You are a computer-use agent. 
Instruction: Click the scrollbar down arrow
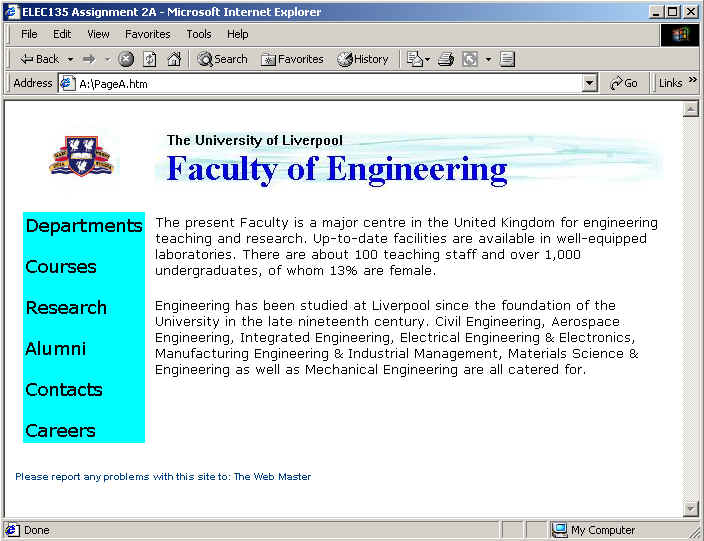click(691, 509)
